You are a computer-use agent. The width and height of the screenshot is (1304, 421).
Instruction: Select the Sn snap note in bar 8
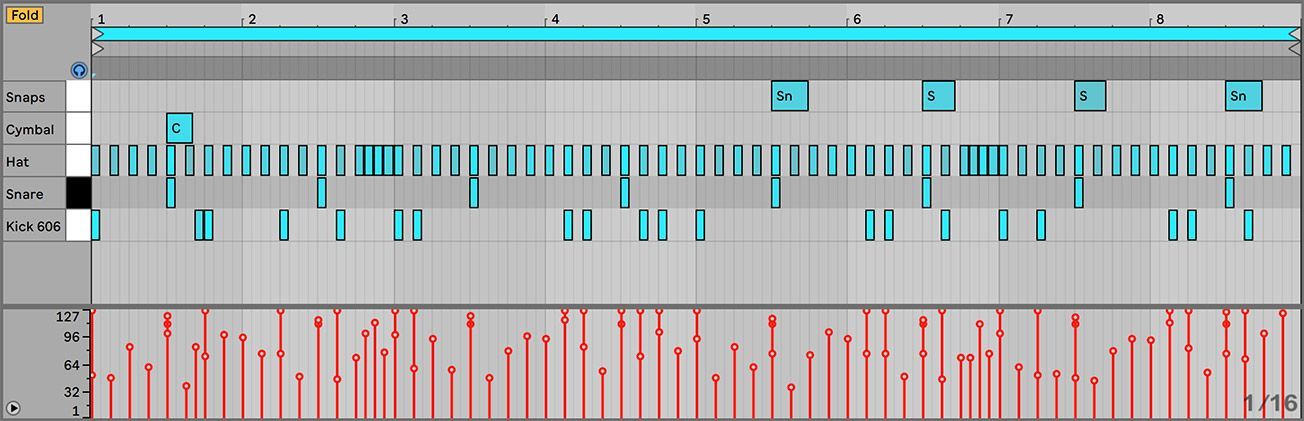(x=1244, y=96)
